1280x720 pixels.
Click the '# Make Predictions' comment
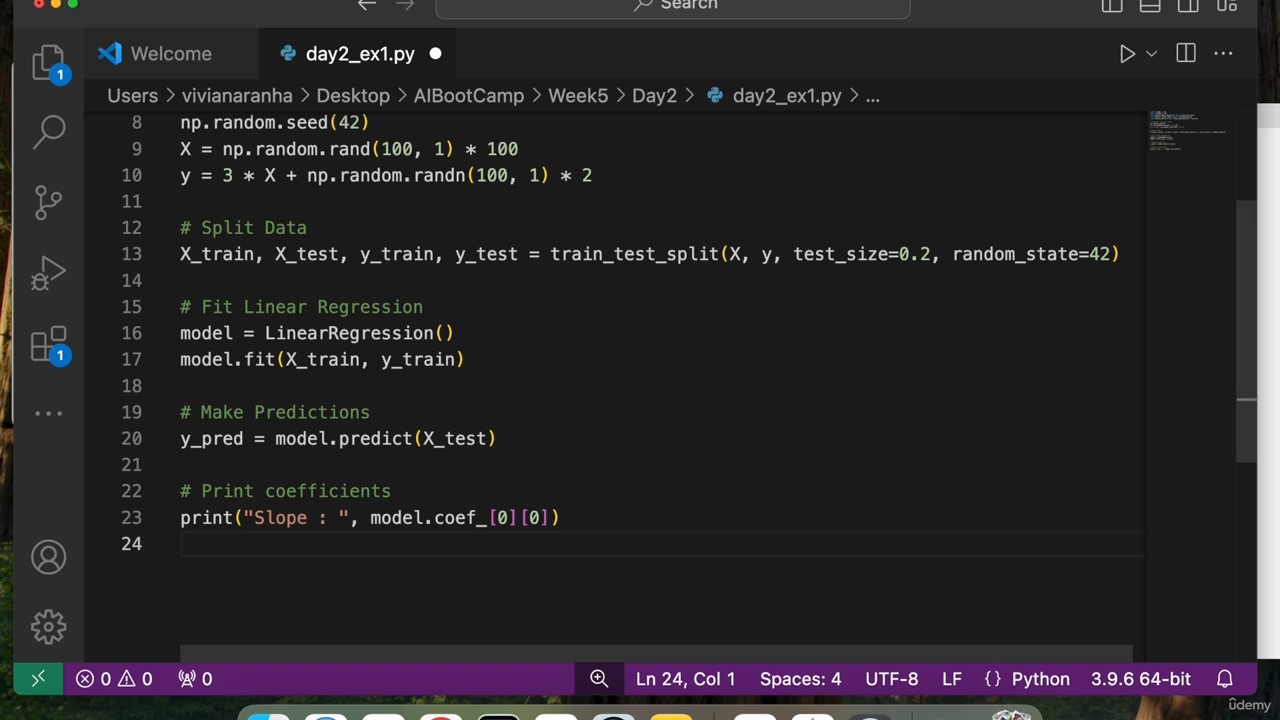tap(274, 412)
